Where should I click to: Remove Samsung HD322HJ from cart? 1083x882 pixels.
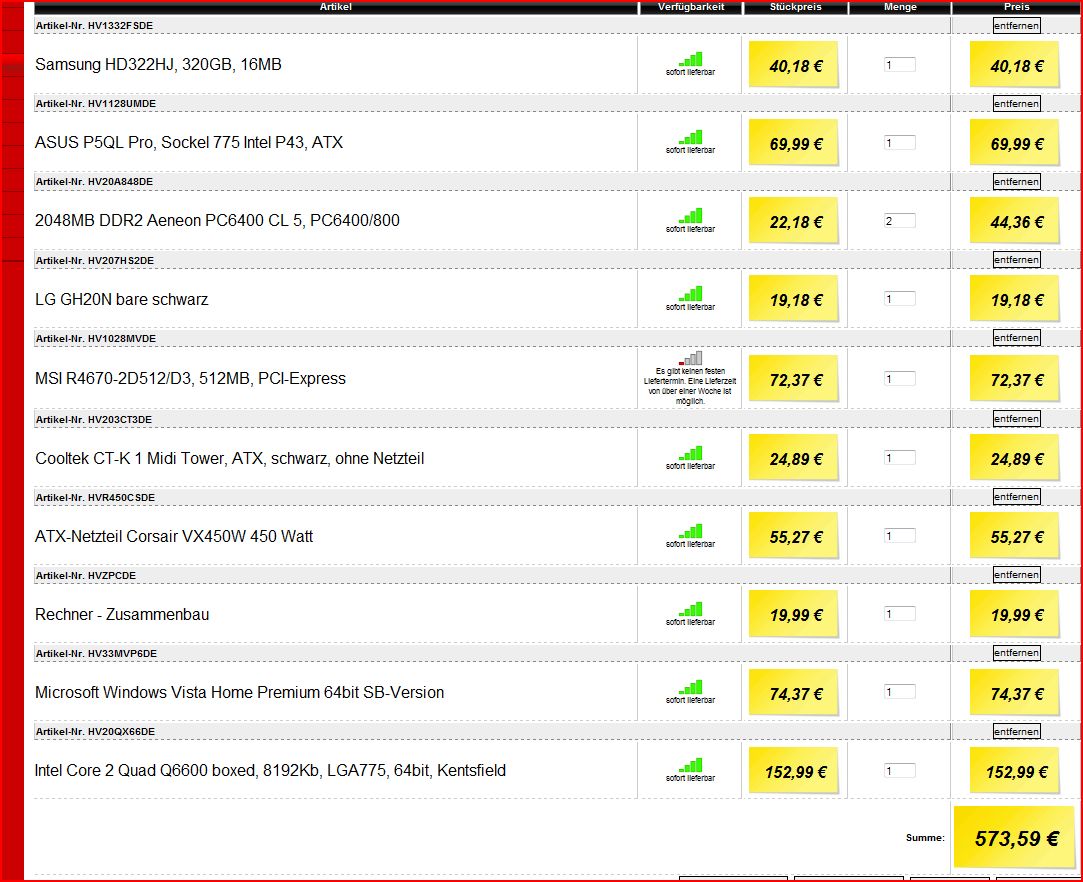(x=1016, y=26)
